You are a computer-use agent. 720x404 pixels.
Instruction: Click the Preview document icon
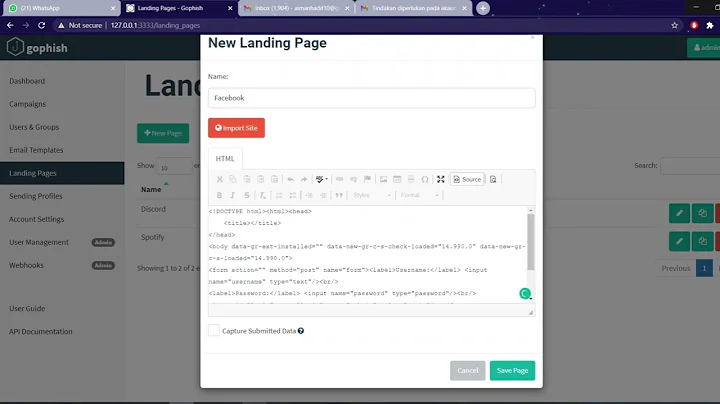pyautogui.click(x=493, y=180)
